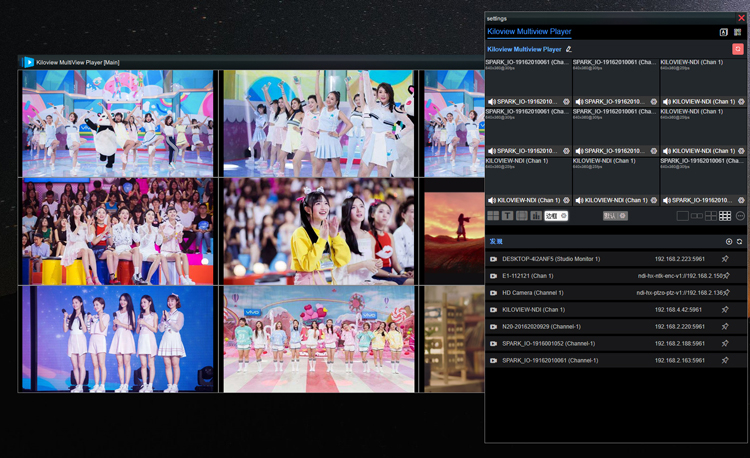Open more layouts via the ellipsis circle icon
This screenshot has width=750, height=458.
coord(740,216)
